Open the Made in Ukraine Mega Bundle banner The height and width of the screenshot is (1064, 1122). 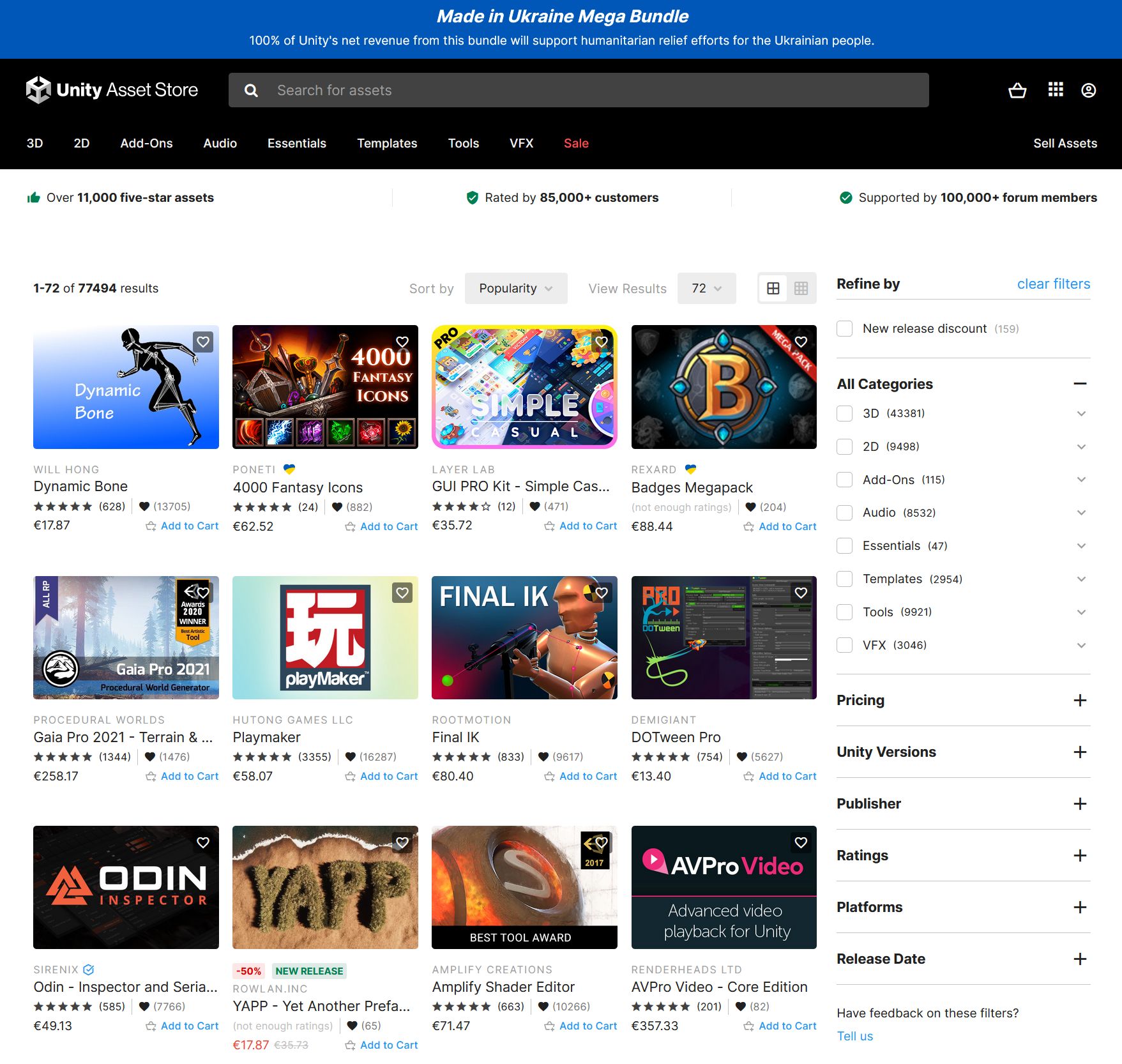[x=561, y=29]
